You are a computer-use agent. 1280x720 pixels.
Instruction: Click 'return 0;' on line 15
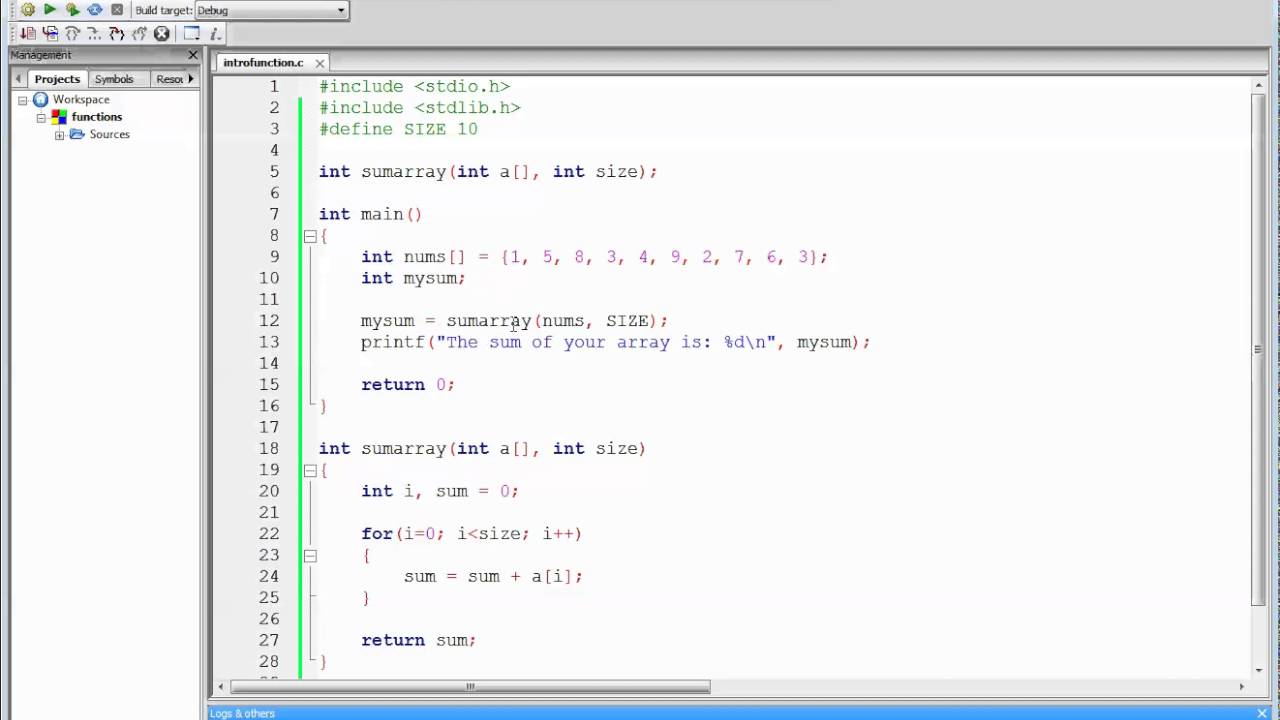tap(408, 385)
